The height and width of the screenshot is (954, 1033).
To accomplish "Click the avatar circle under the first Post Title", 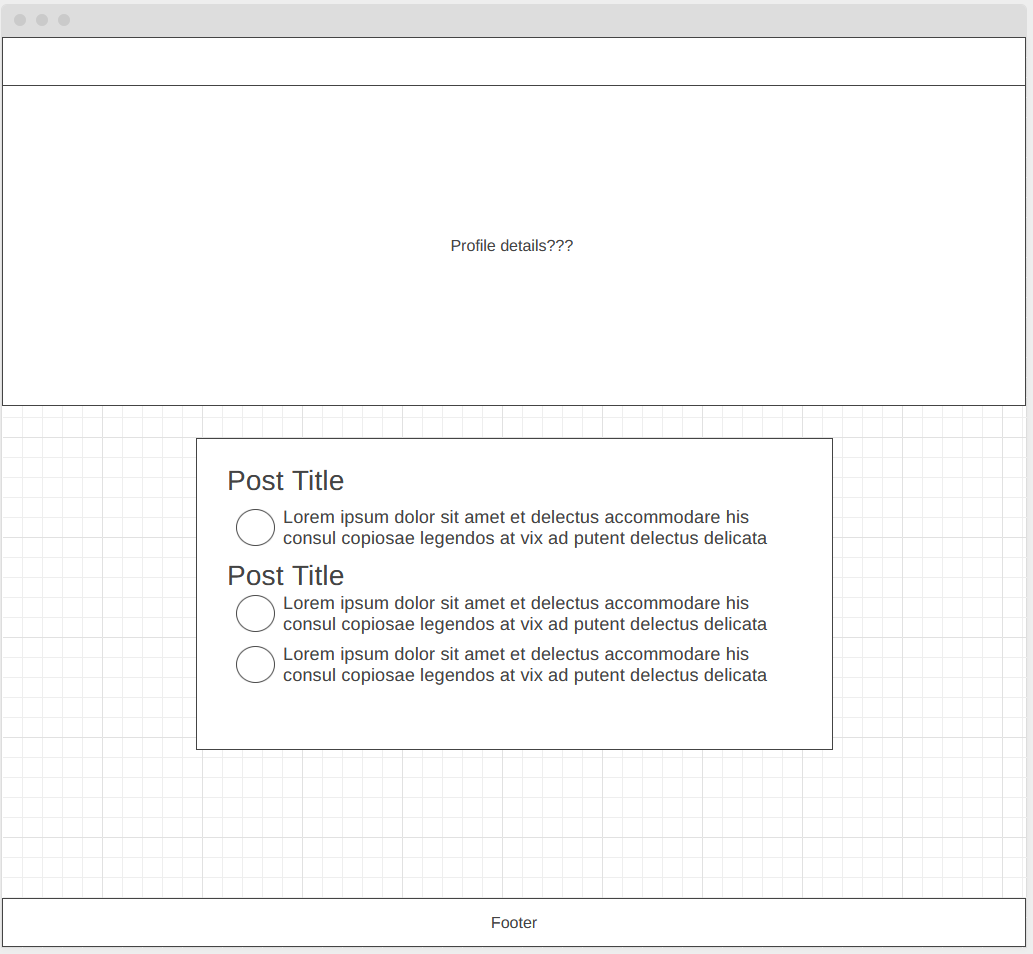I will (256, 527).
